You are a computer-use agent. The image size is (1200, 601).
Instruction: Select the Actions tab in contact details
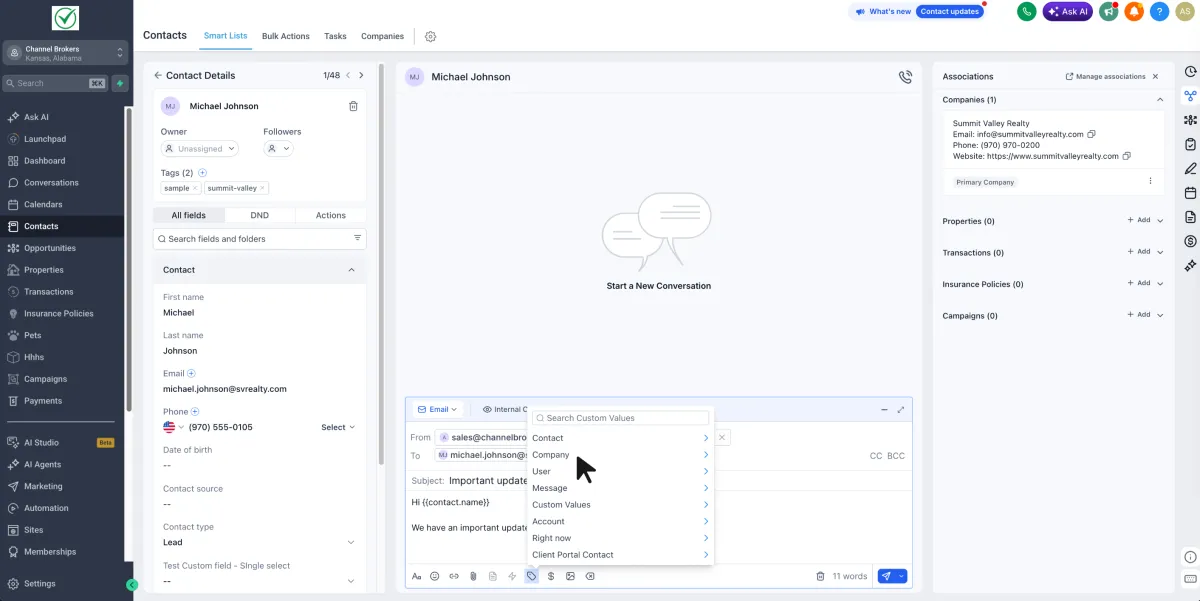pyautogui.click(x=331, y=215)
